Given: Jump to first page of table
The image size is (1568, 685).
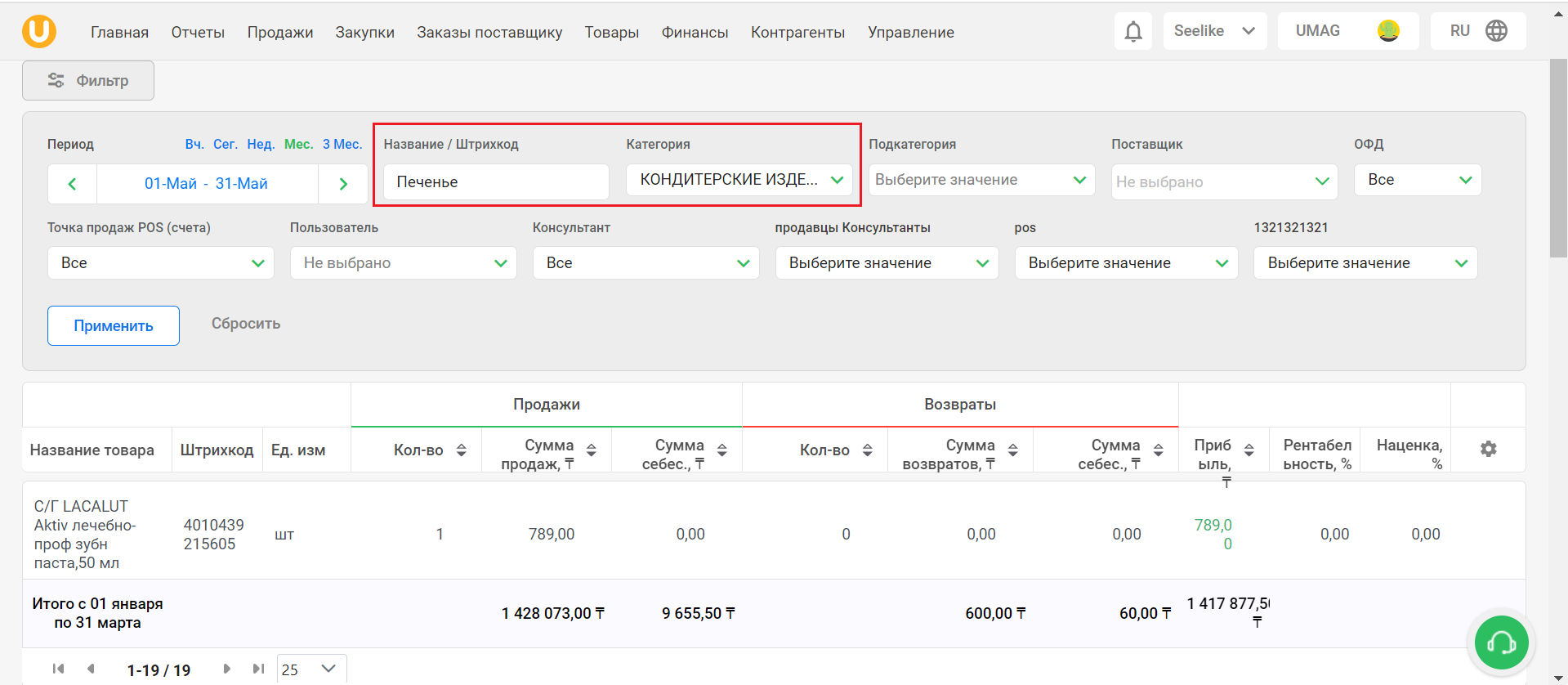Looking at the screenshot, I should click(58, 669).
